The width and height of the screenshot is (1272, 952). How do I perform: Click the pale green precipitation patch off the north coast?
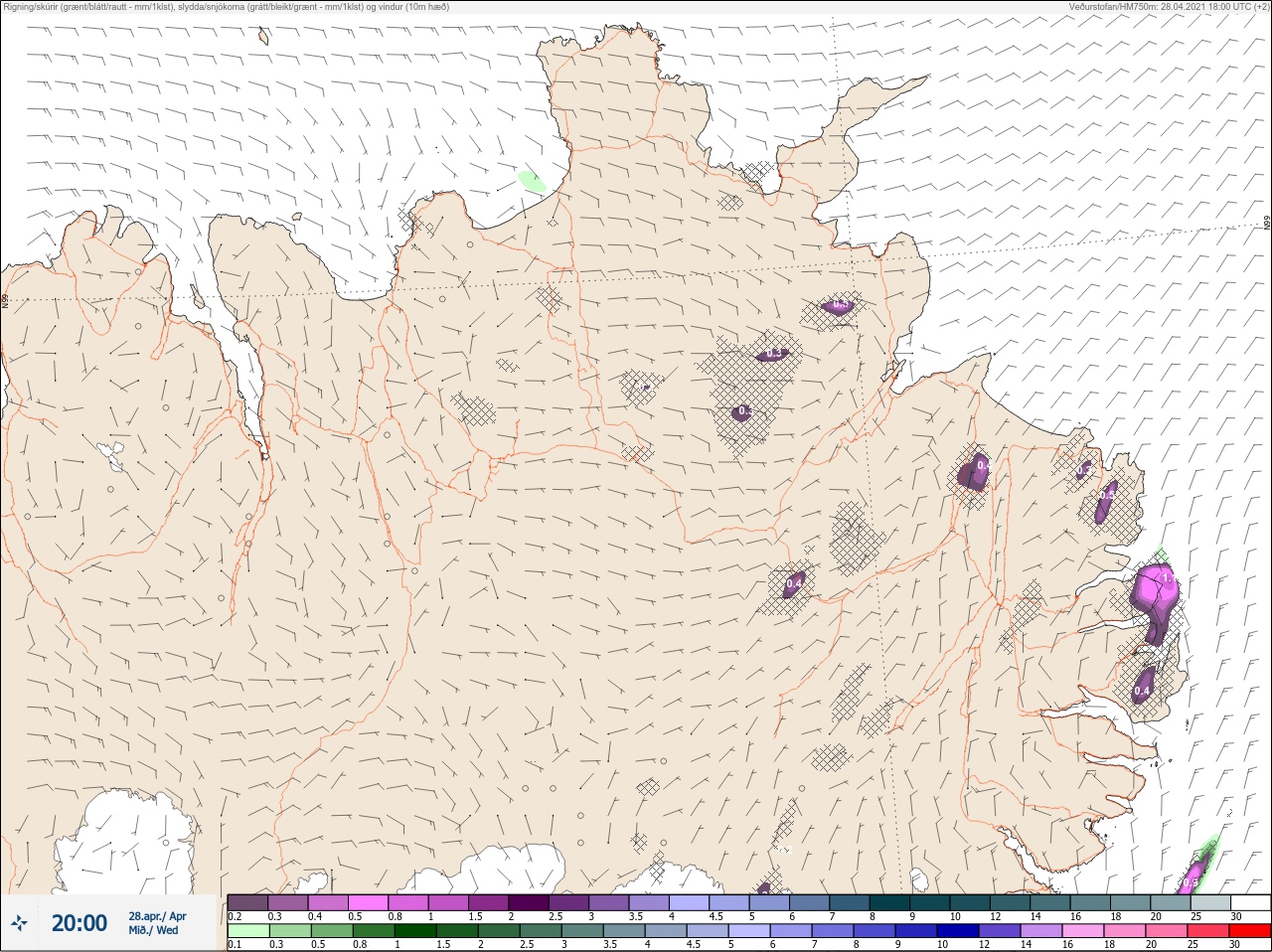click(x=532, y=181)
